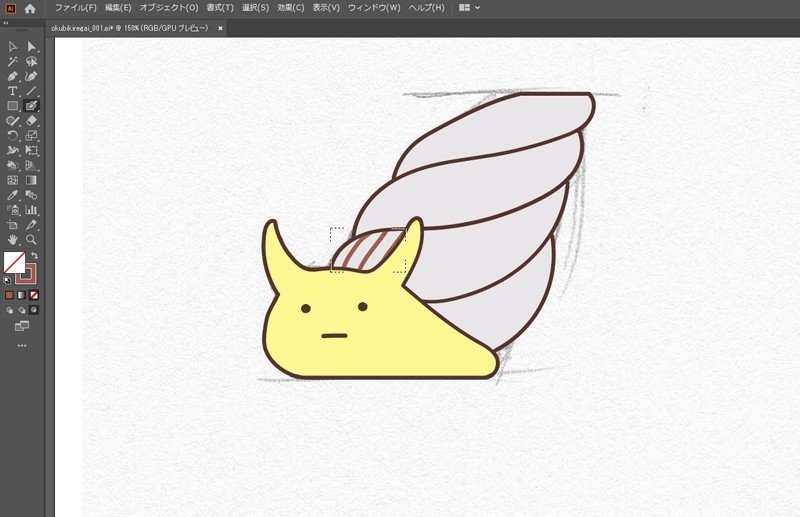Image resolution: width=800 pixels, height=517 pixels.
Task: Select the Rectangle tool
Action: click(x=13, y=106)
